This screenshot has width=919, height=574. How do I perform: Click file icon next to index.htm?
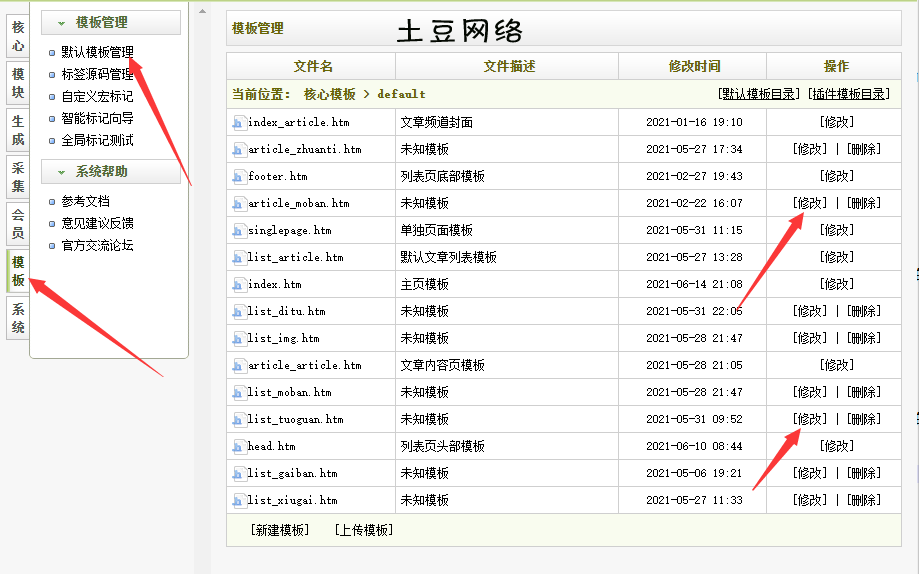pyautogui.click(x=238, y=285)
